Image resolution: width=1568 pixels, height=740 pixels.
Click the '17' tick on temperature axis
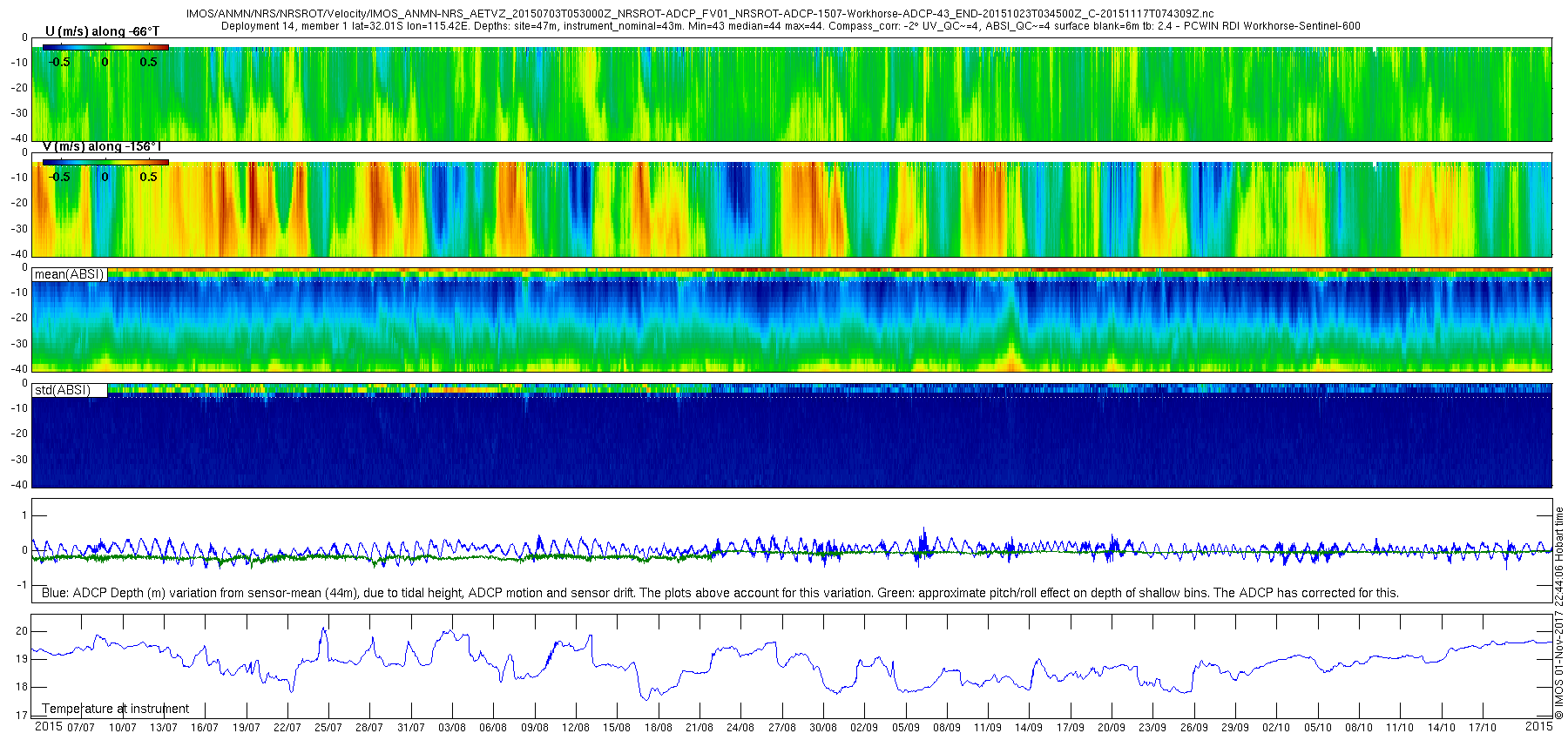coord(23,716)
